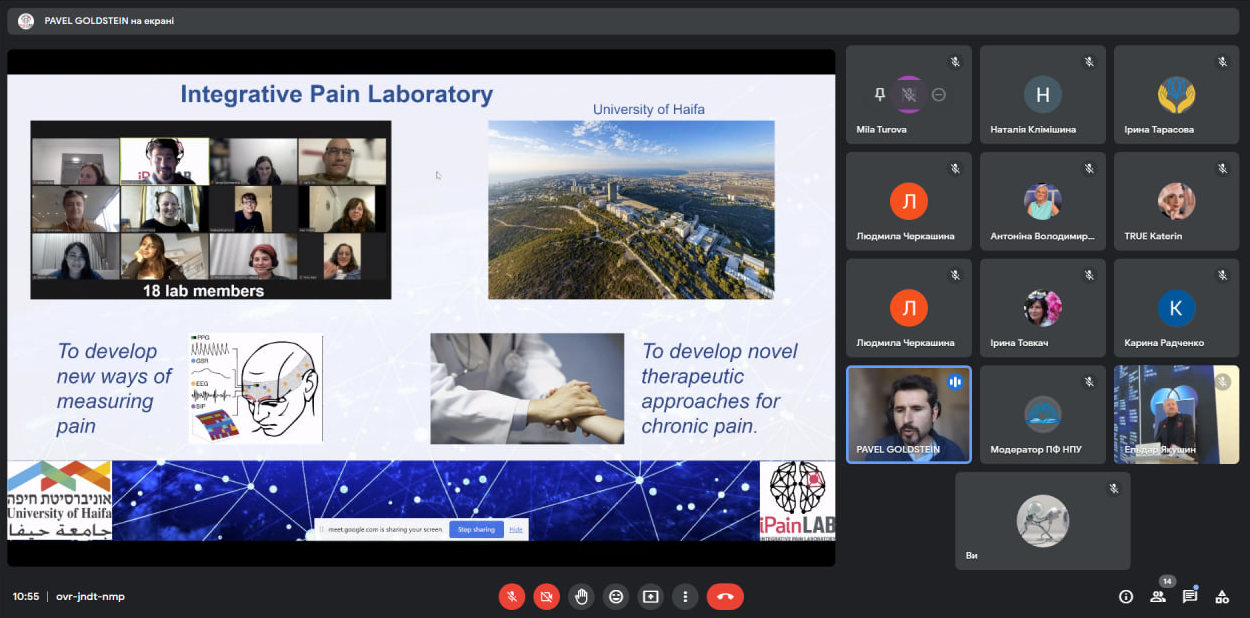The height and width of the screenshot is (618, 1250).
Task: Leave the call with the red hang-up button
Action: (725, 597)
